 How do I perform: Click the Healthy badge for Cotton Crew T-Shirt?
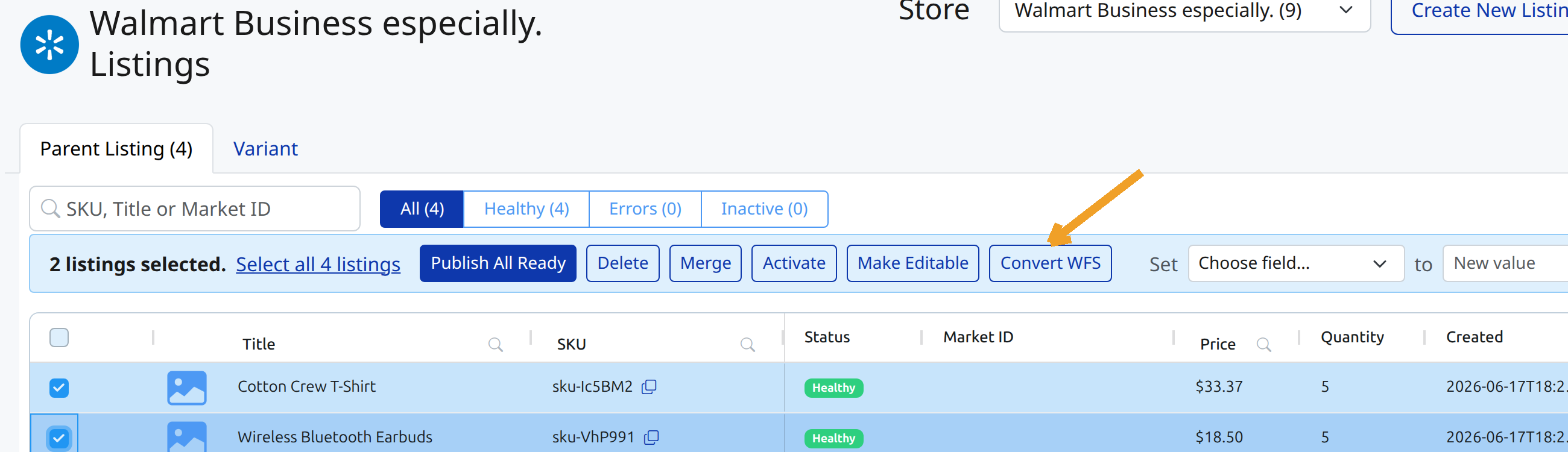point(833,388)
